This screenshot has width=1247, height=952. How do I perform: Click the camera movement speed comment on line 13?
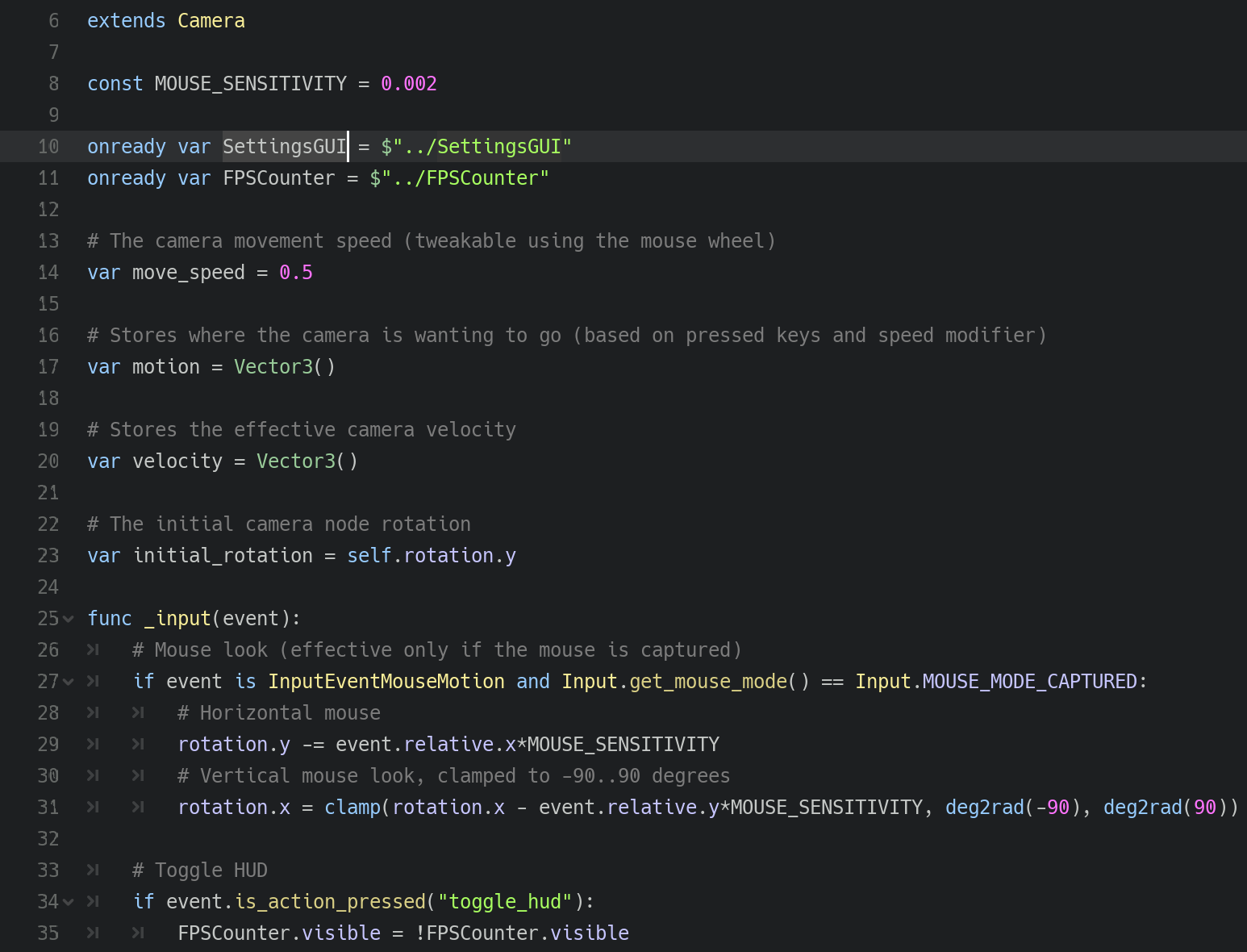point(432,241)
